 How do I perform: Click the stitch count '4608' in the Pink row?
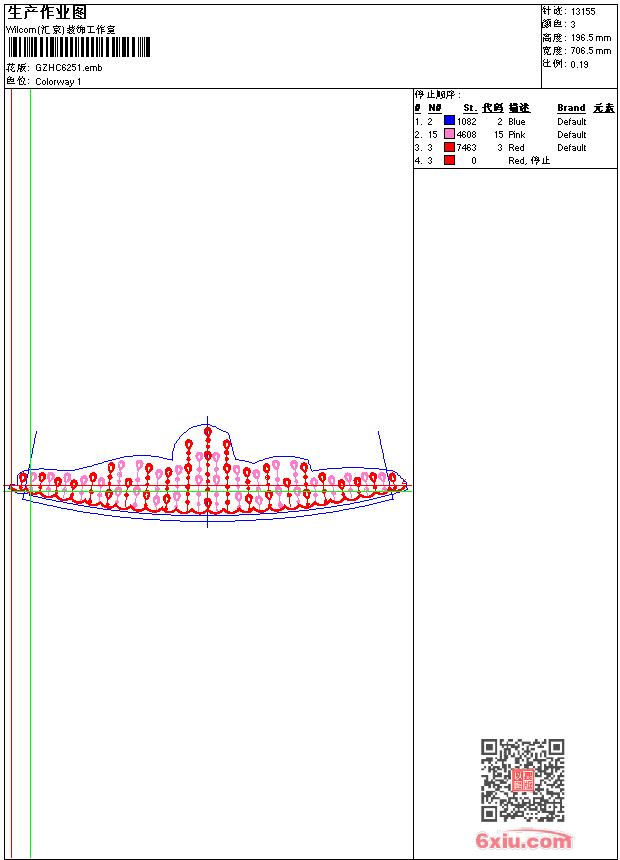click(x=466, y=134)
